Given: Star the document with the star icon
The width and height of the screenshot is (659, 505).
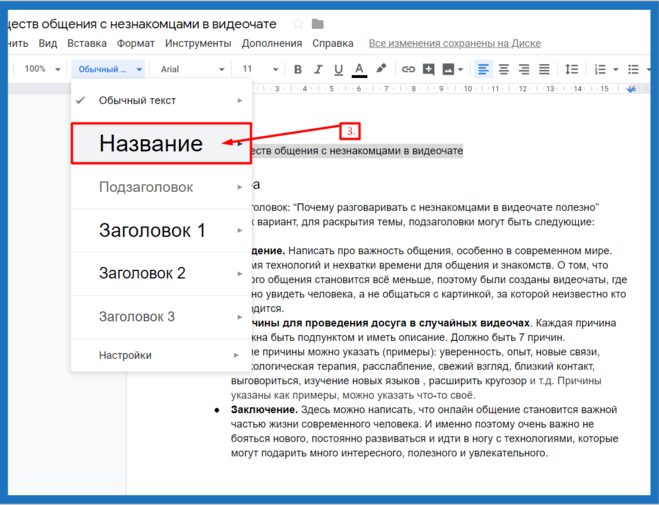Looking at the screenshot, I should pos(298,24).
